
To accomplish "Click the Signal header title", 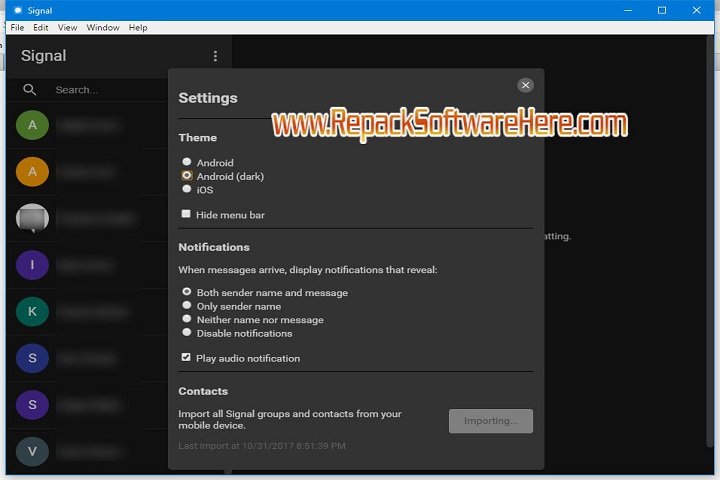I will 44,56.
